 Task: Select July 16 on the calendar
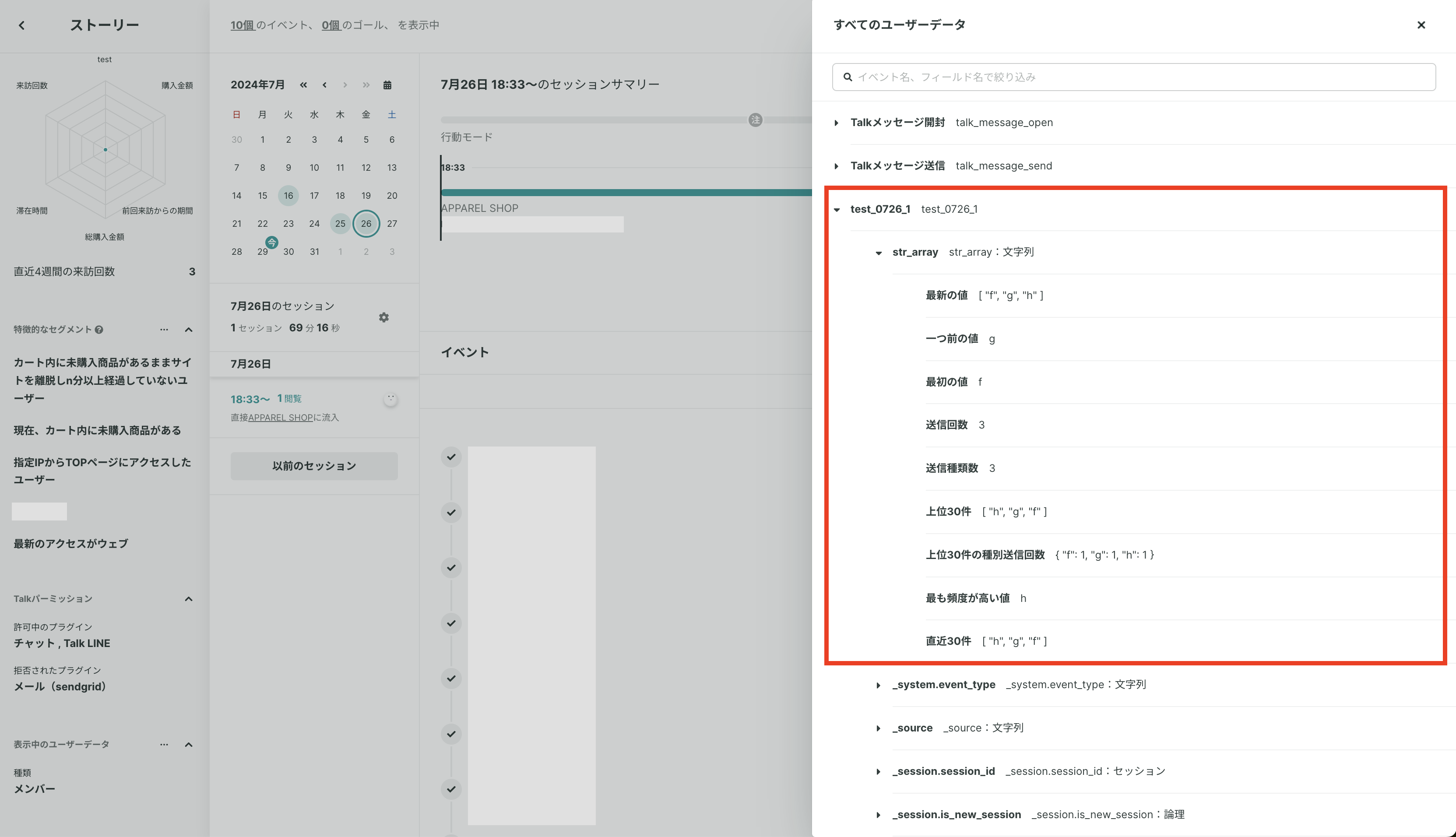point(288,195)
